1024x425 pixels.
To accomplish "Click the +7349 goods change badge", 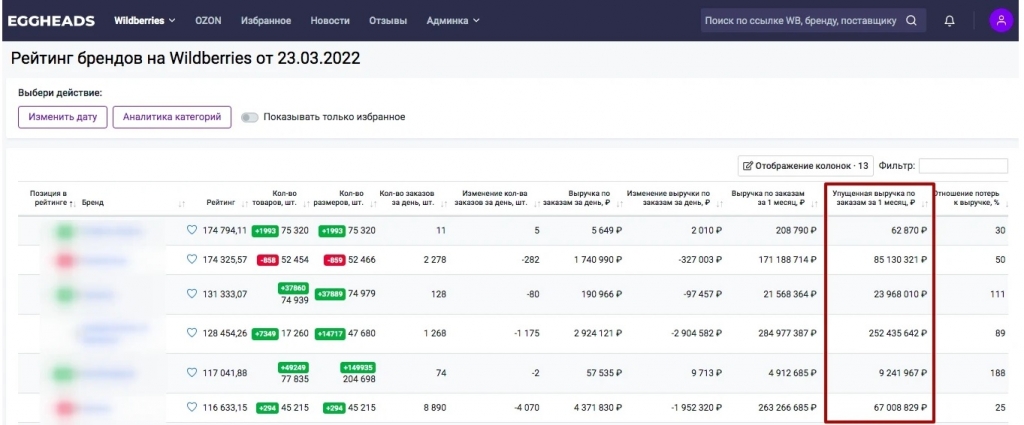I will [265, 334].
